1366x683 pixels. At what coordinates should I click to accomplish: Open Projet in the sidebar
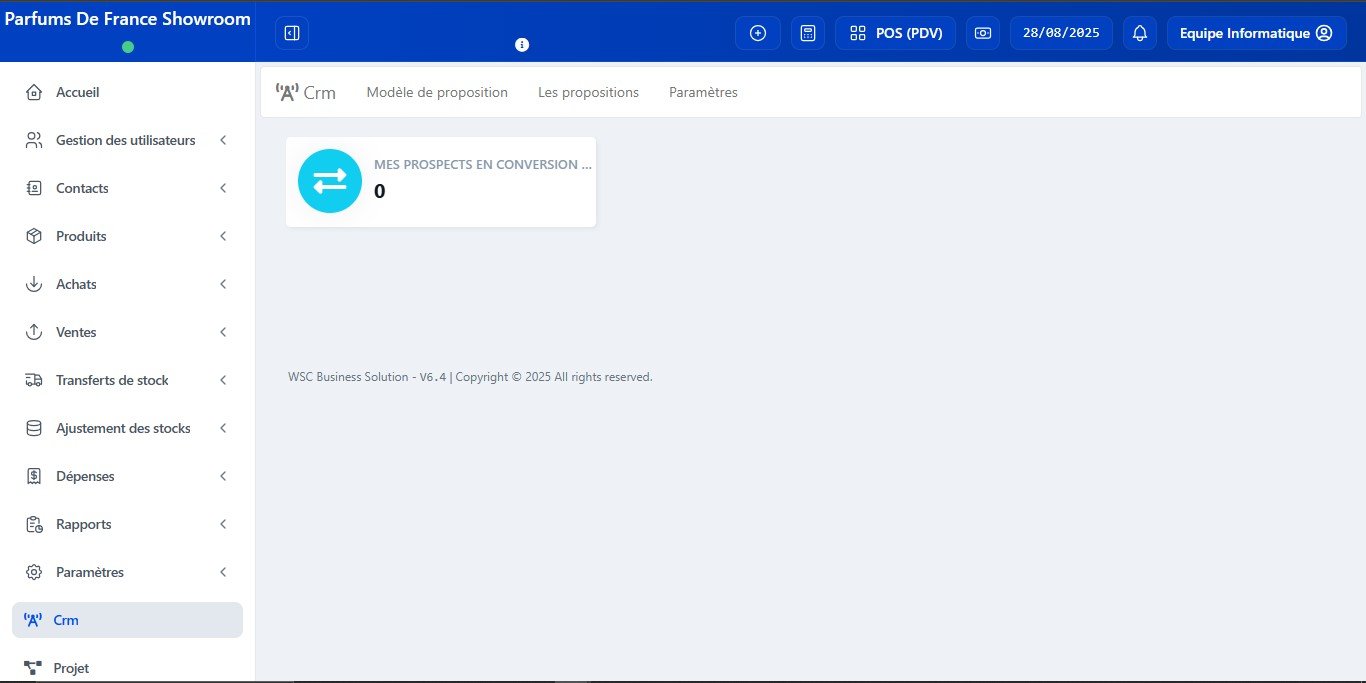[x=71, y=668]
